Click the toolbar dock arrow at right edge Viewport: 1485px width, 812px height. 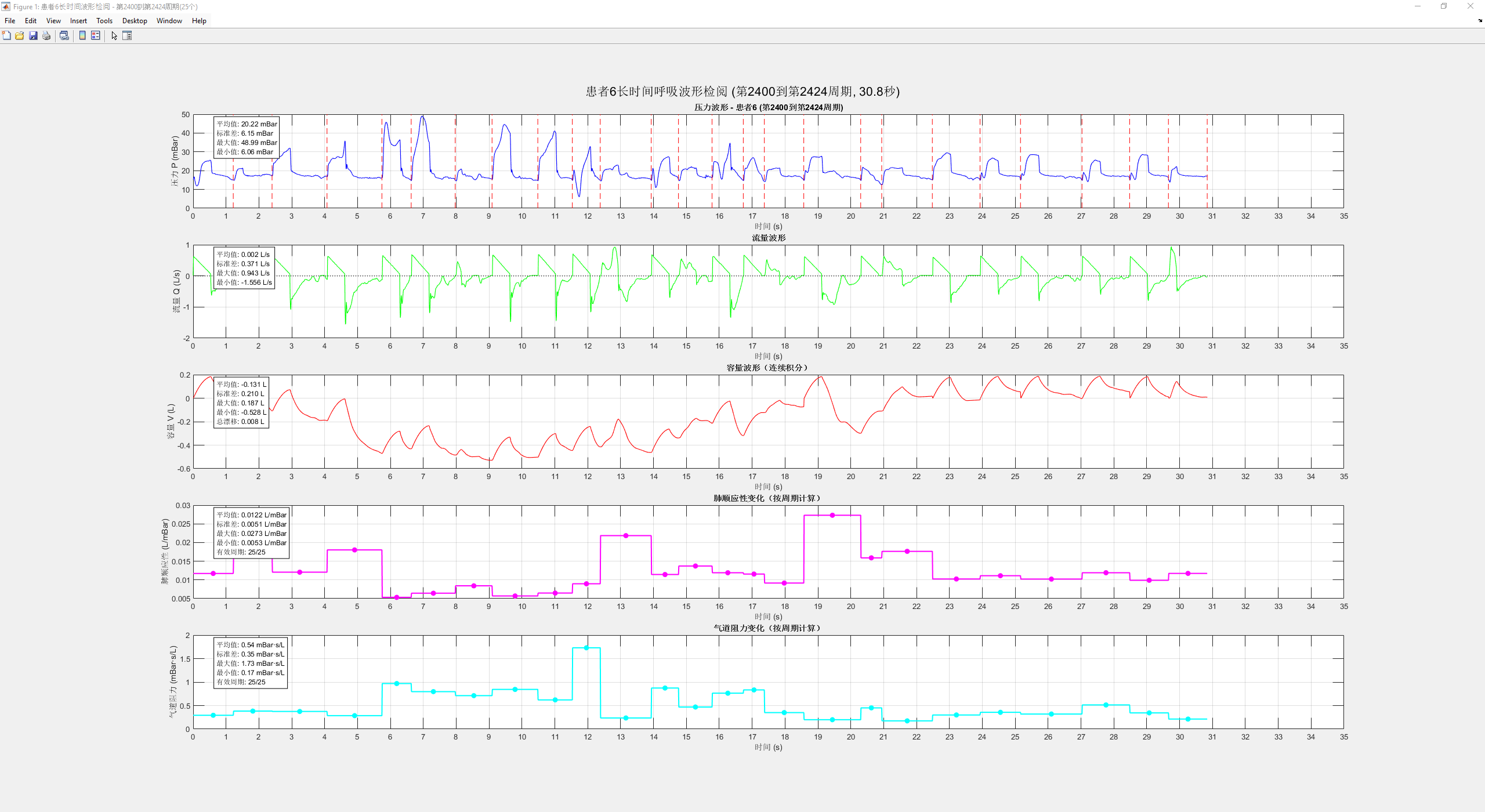(x=1480, y=21)
